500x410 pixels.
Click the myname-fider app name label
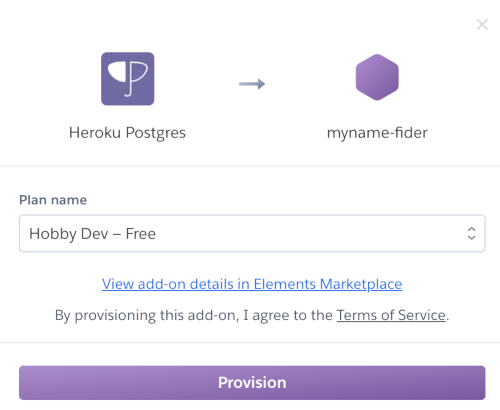coord(377,133)
